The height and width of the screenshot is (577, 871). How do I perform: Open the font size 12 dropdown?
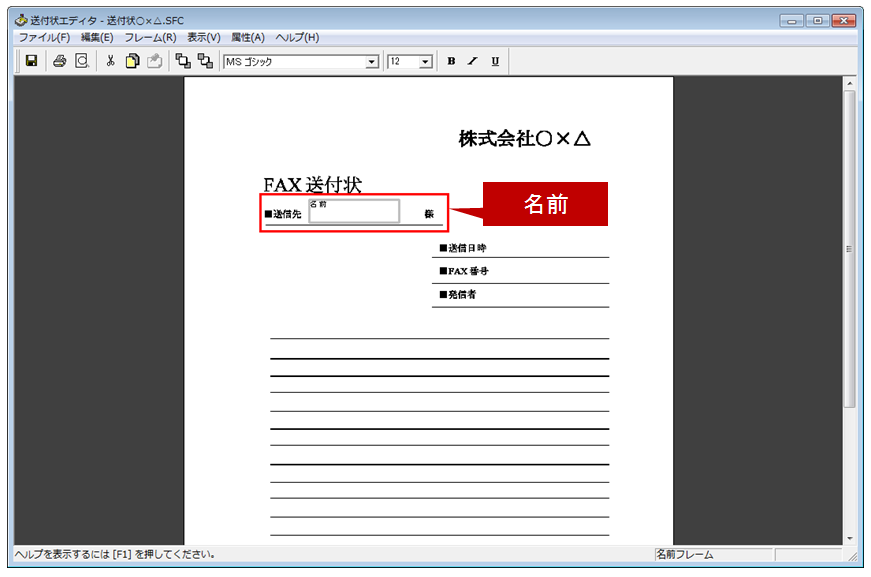426,62
